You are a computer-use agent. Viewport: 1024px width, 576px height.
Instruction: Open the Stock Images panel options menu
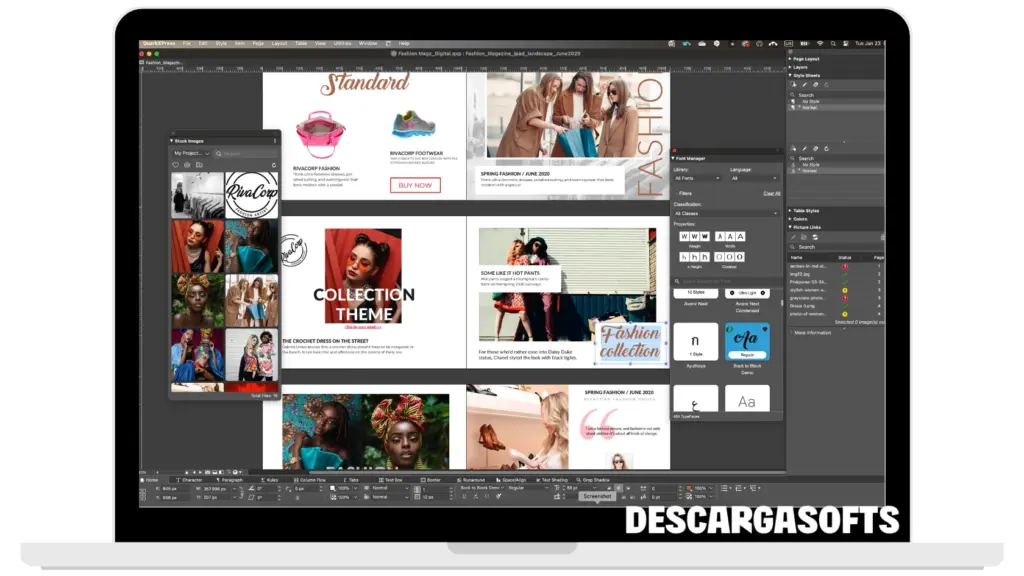[x=273, y=142]
